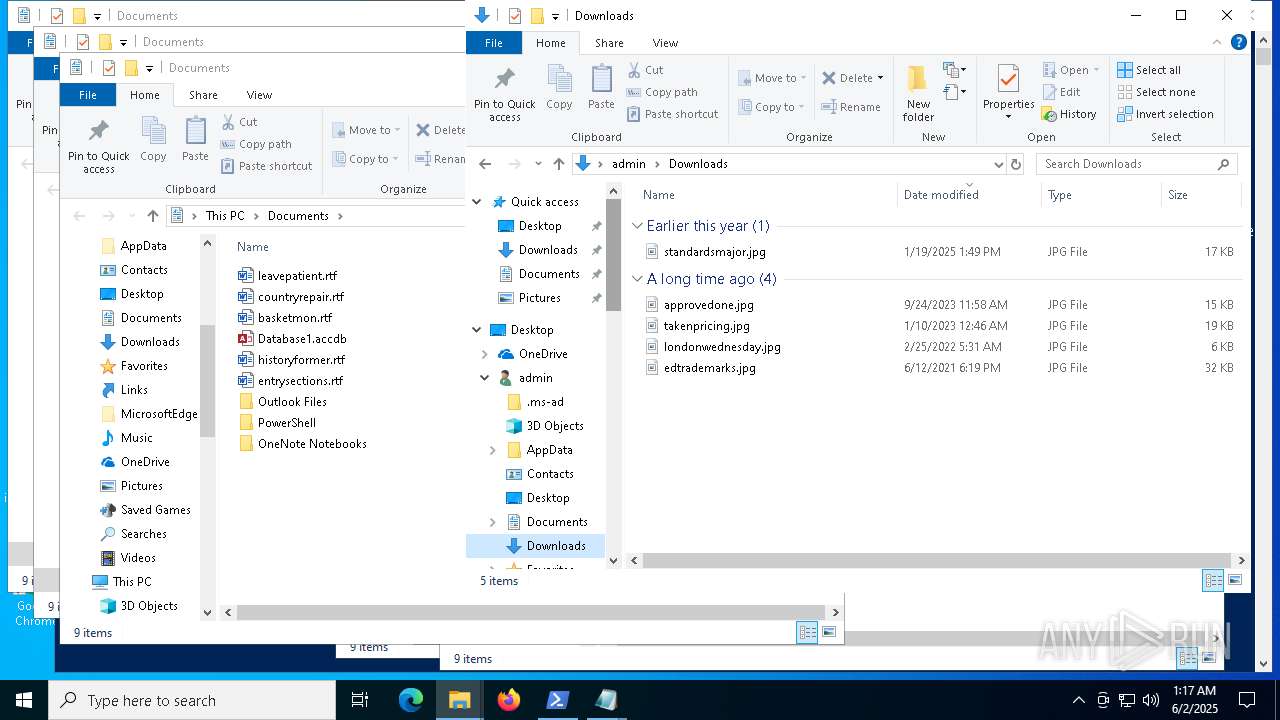
Task: Open Properties in the Downloads ribbon
Action: coord(1008,92)
